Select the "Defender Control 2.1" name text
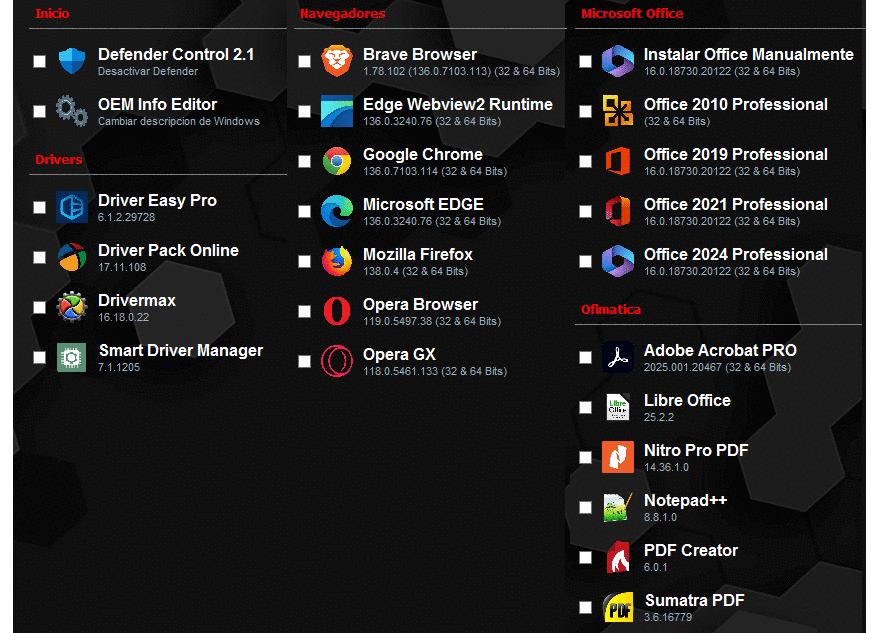 pyautogui.click(x=176, y=54)
